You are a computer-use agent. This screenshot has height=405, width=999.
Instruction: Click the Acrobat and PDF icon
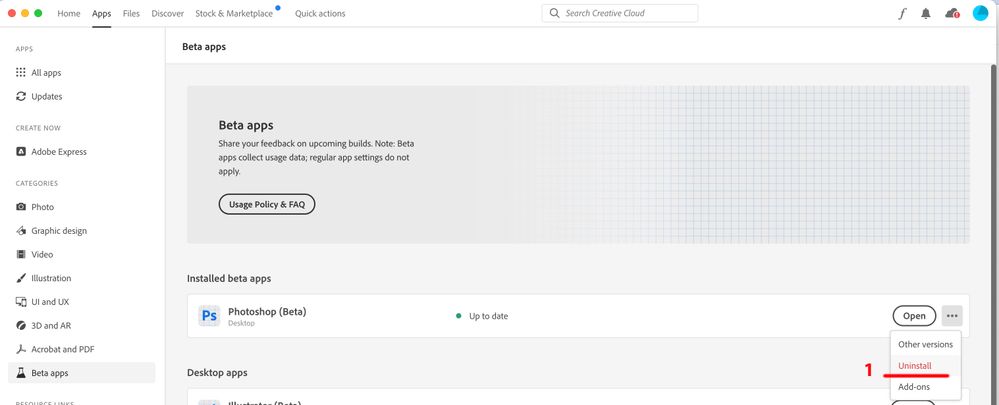click(21, 349)
